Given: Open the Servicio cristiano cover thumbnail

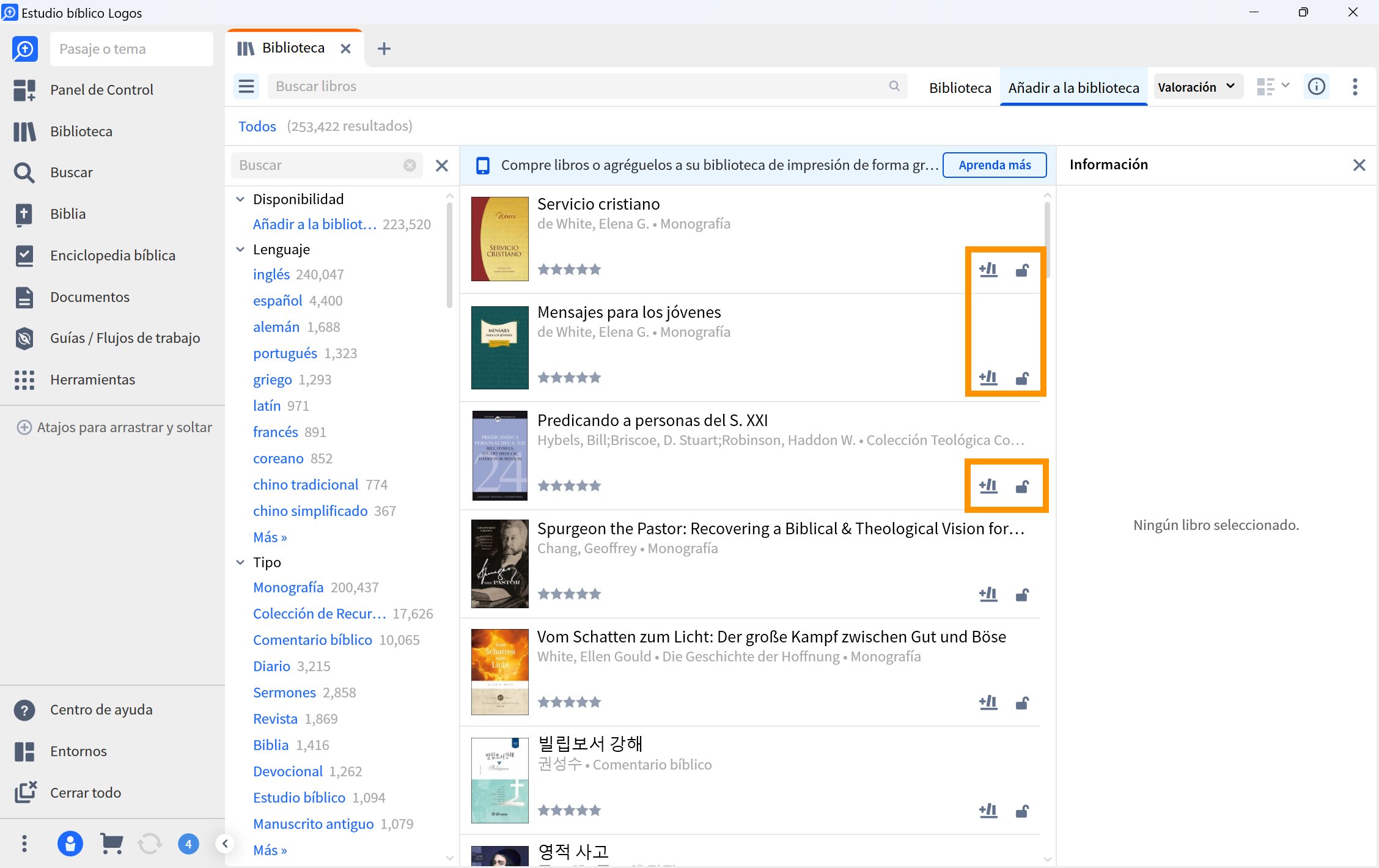Looking at the screenshot, I should click(x=500, y=239).
